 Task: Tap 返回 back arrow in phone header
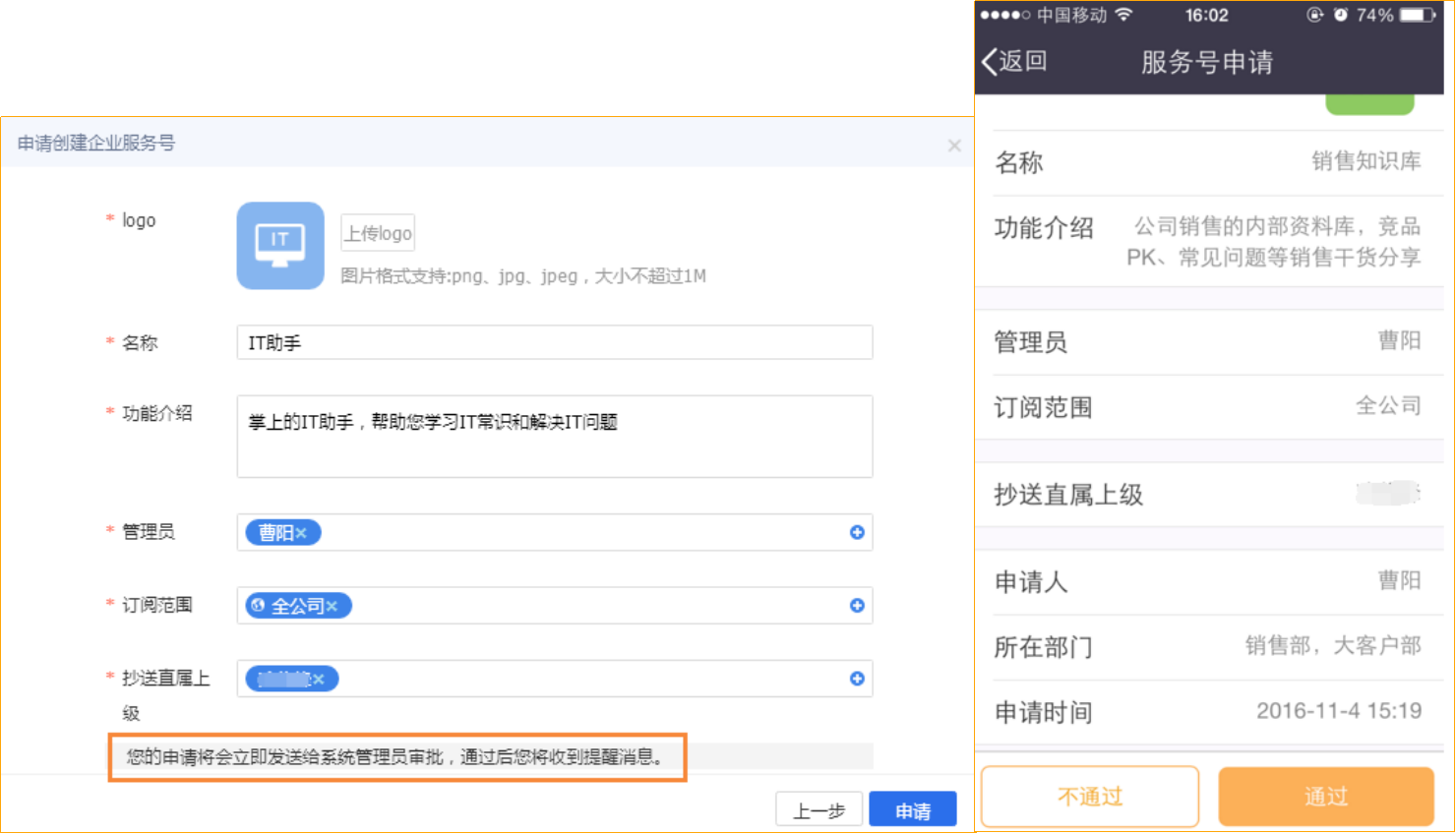click(x=1014, y=61)
